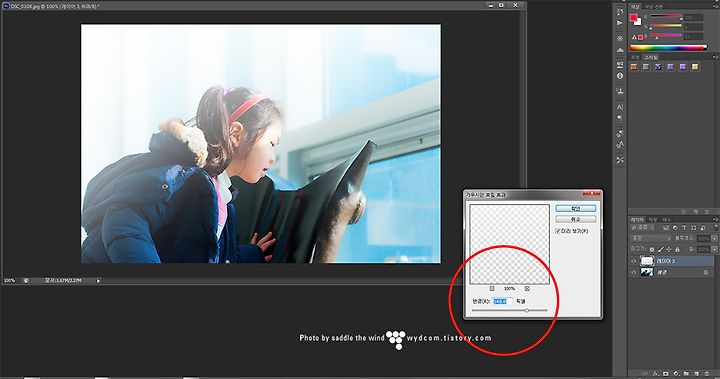Screen dimensions: 720x379
Task: Toggle lock image pixels brush icon
Action: [x=661, y=249]
